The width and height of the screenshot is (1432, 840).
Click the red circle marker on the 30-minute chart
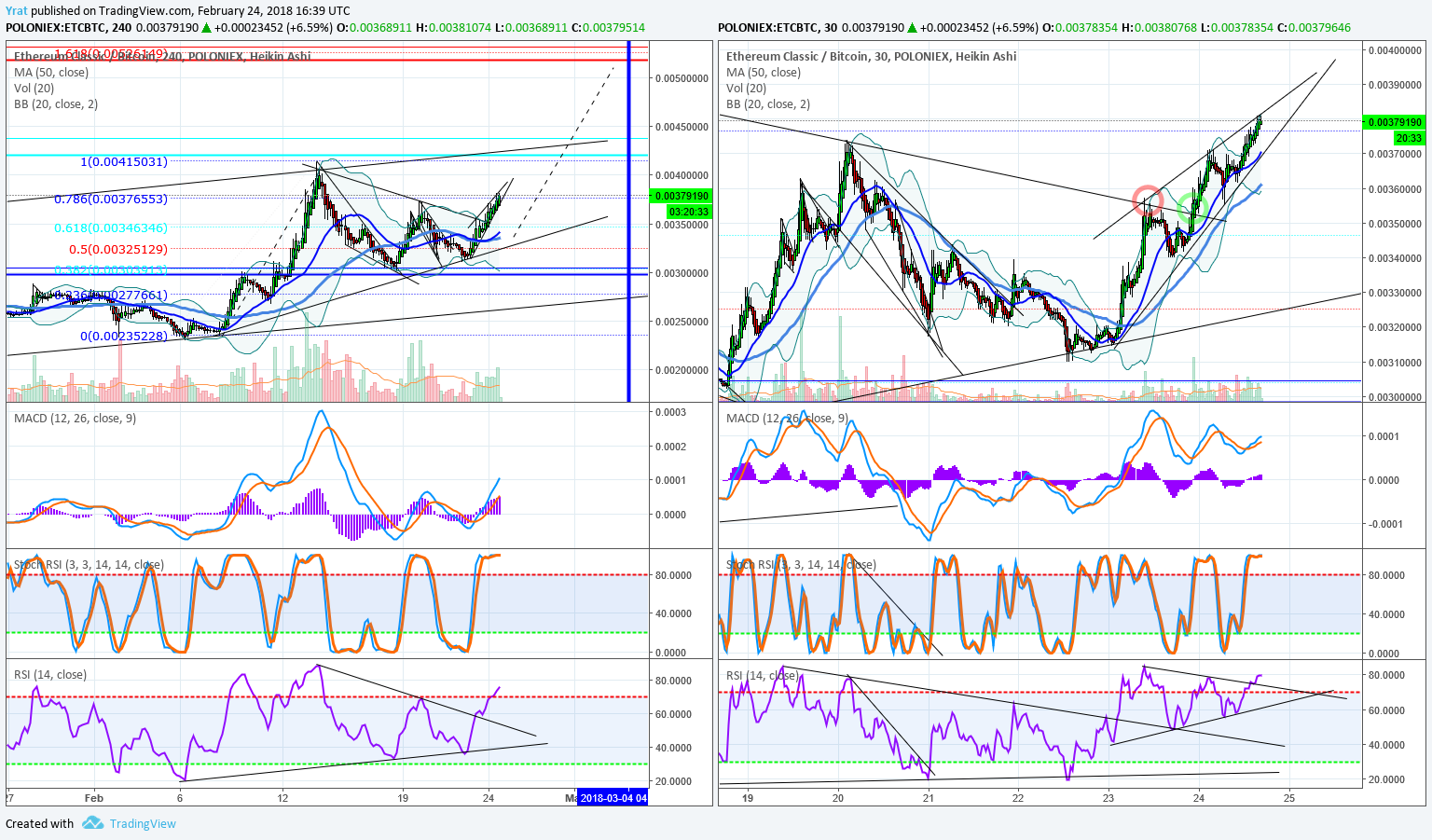[1148, 200]
